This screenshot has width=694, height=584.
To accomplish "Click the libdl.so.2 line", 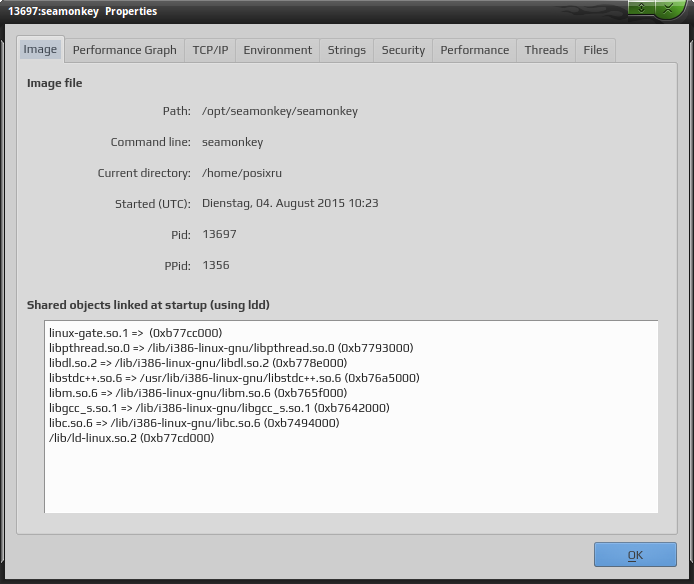I will coord(198,363).
